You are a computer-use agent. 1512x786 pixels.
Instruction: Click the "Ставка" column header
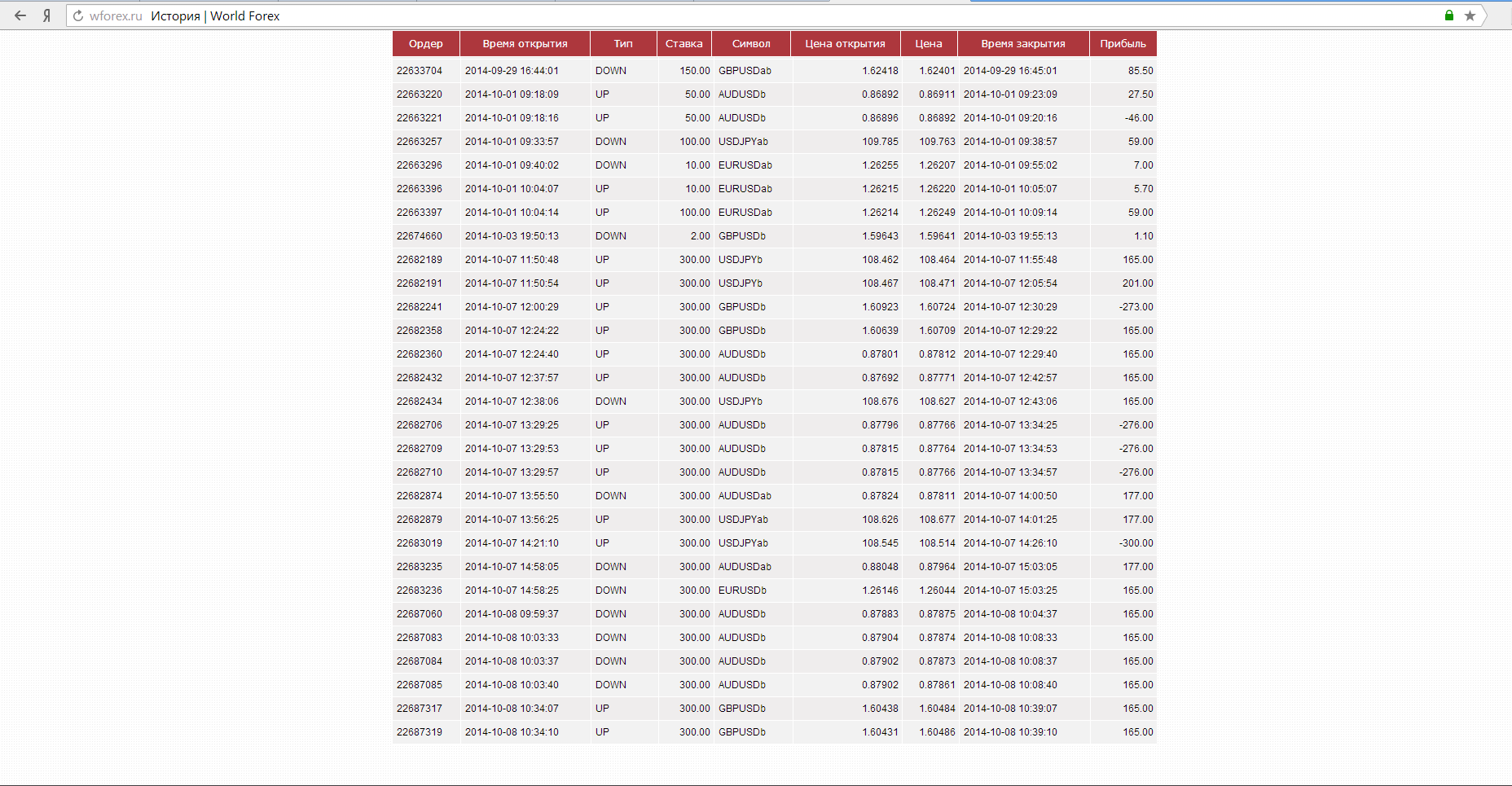[683, 44]
